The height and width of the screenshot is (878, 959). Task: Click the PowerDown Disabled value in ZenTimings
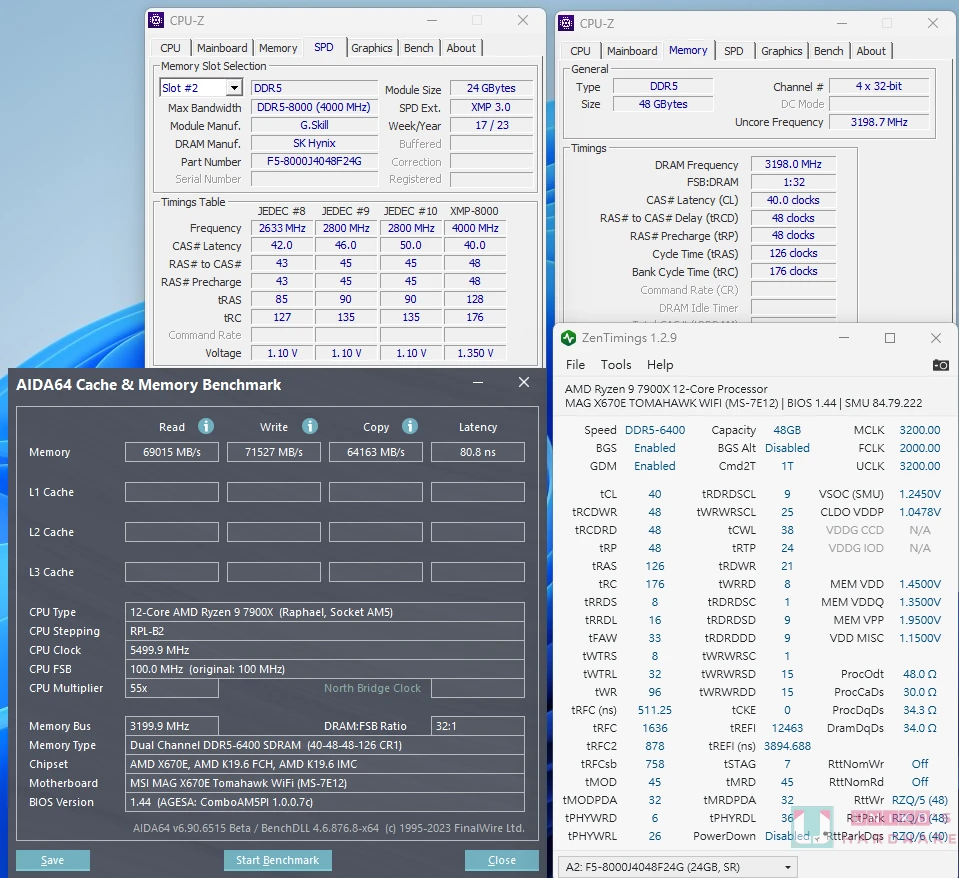(787, 836)
